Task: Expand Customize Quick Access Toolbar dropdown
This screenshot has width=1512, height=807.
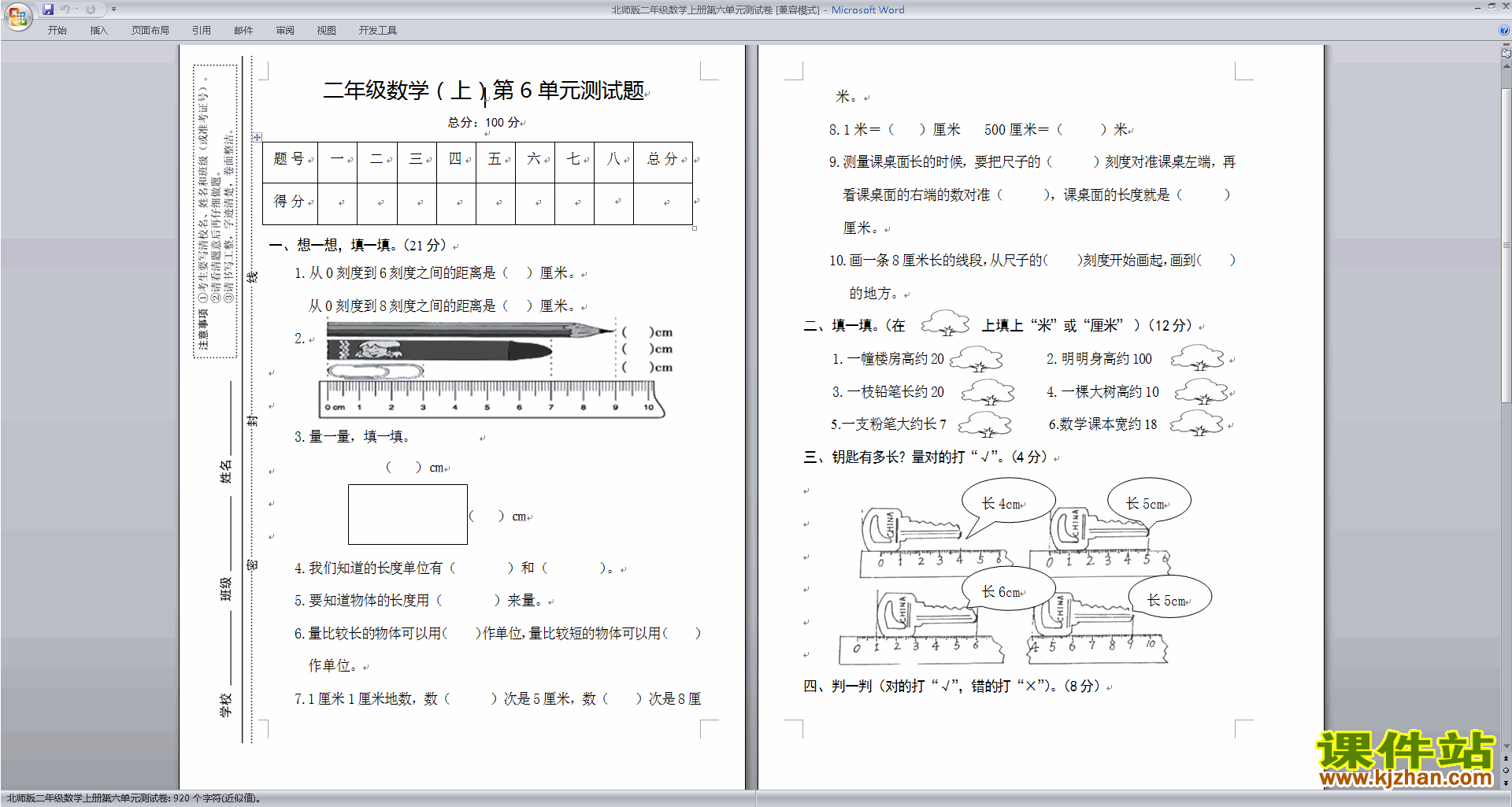Action: tap(113, 9)
